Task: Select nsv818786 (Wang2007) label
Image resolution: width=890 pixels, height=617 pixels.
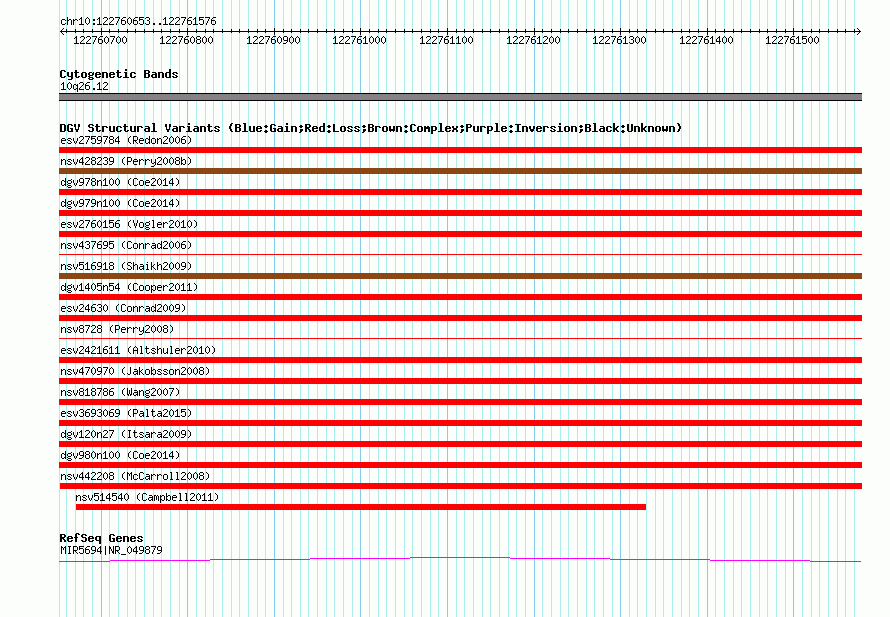Action: click(120, 392)
